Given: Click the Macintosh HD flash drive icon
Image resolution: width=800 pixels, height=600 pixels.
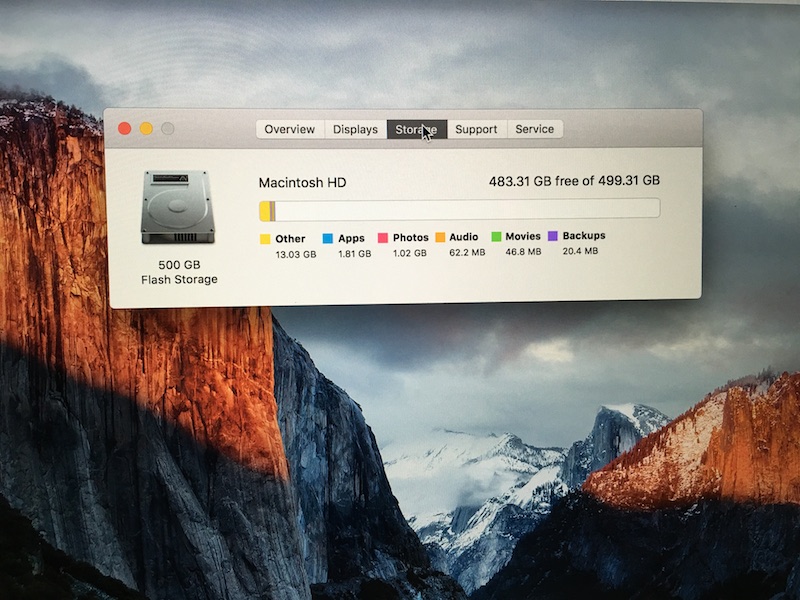Looking at the screenshot, I should (x=178, y=207).
